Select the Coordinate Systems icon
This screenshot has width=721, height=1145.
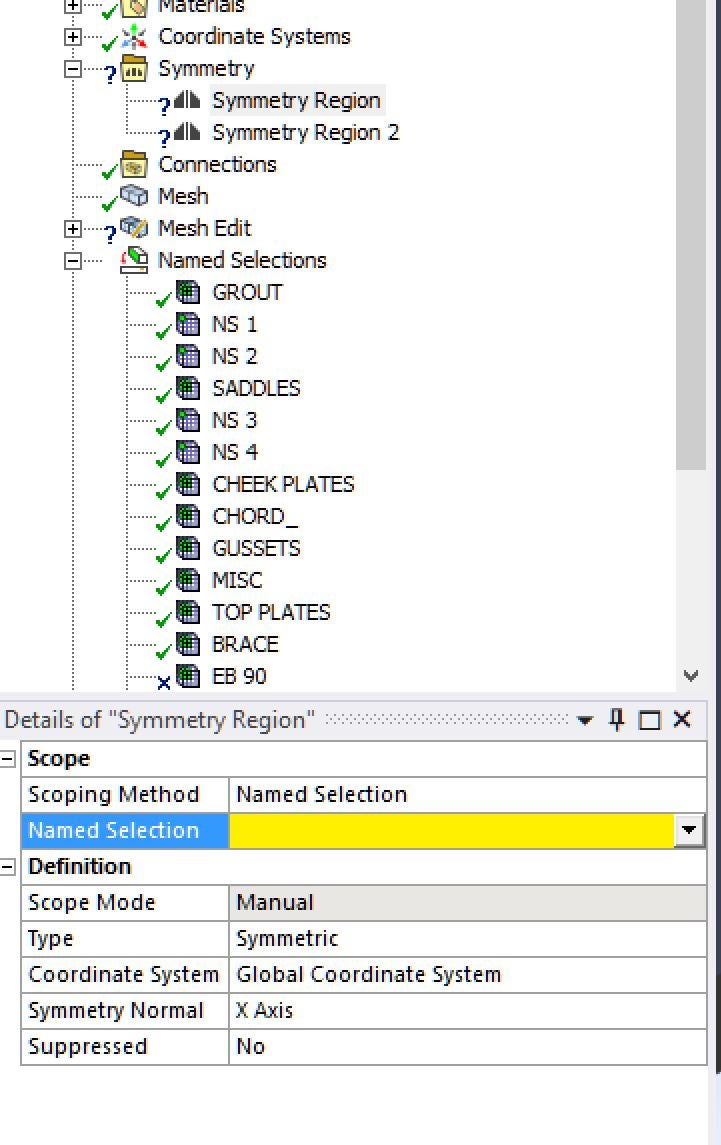(134, 37)
